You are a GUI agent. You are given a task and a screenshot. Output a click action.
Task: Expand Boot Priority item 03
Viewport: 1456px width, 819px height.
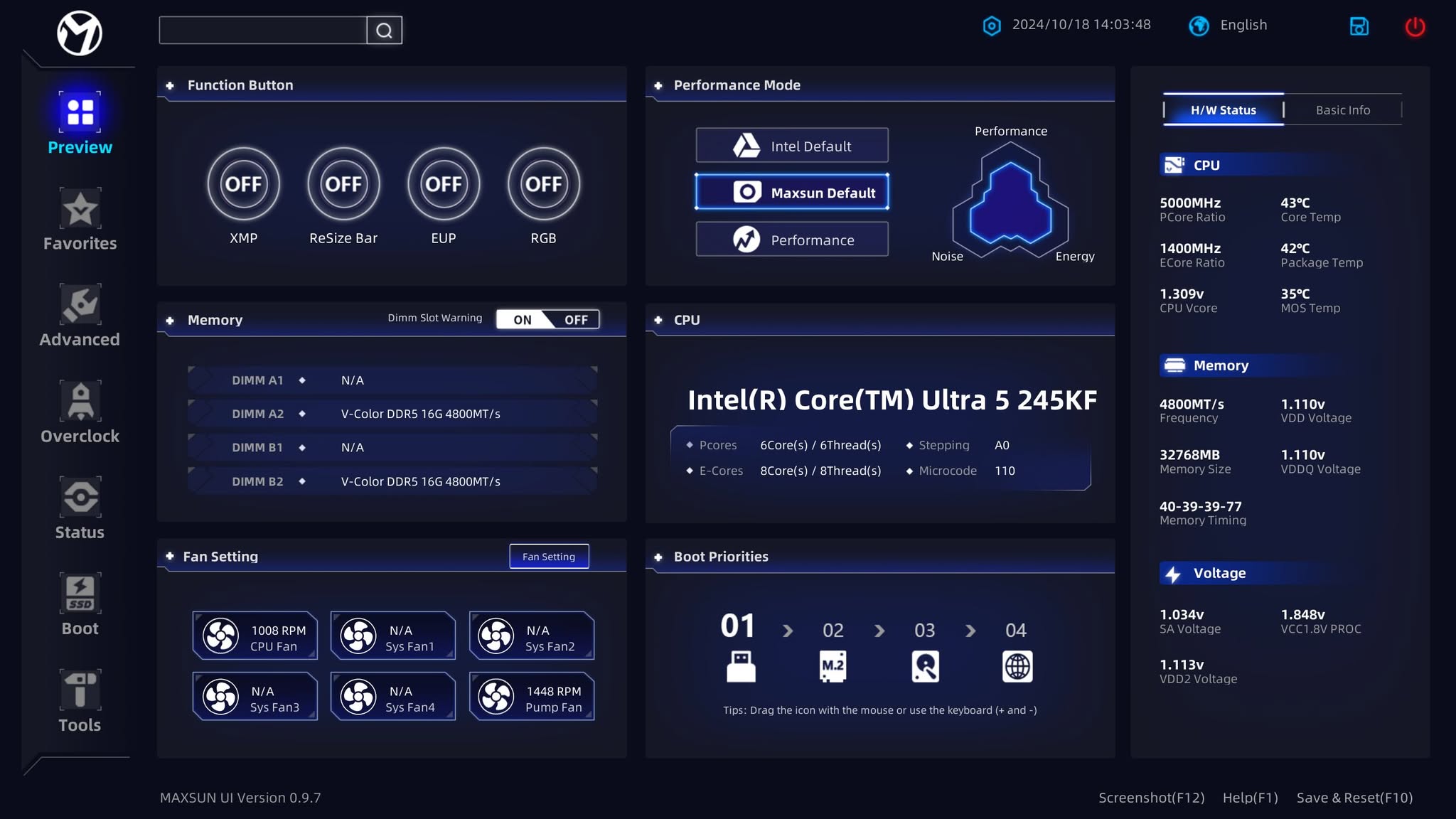[x=924, y=665]
